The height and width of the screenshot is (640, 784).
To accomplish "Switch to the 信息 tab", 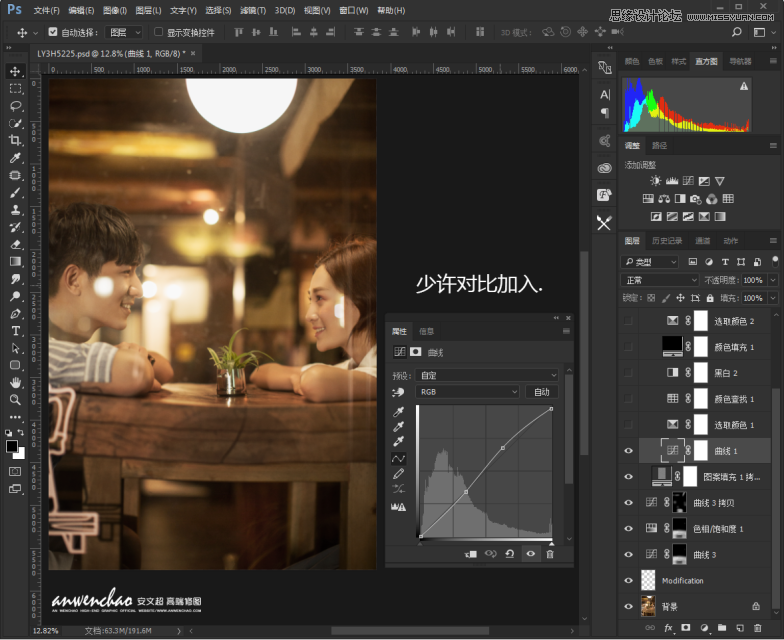I will click(426, 332).
